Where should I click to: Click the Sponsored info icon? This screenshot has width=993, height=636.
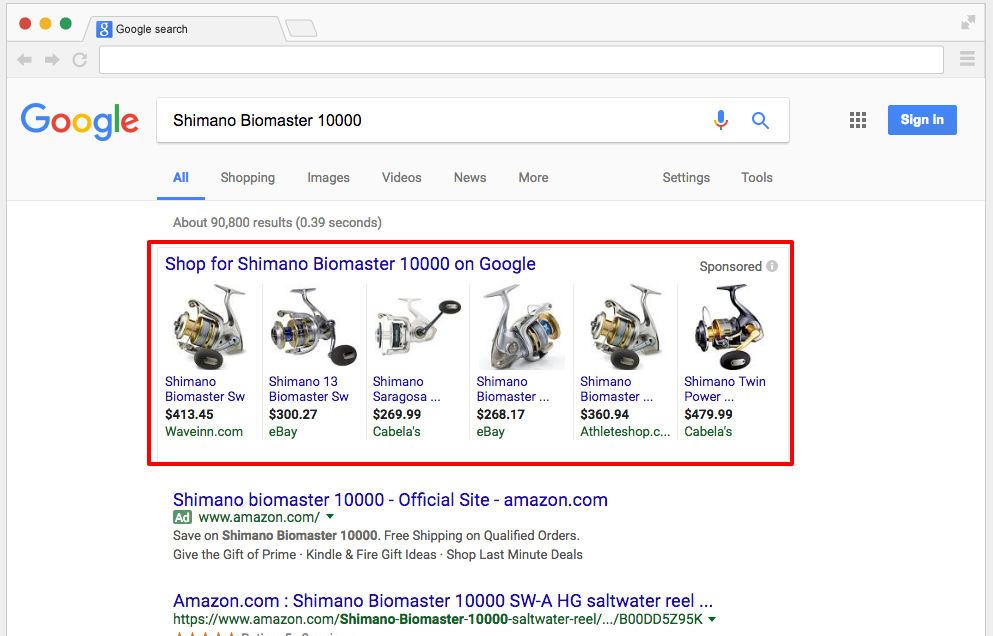[772, 266]
